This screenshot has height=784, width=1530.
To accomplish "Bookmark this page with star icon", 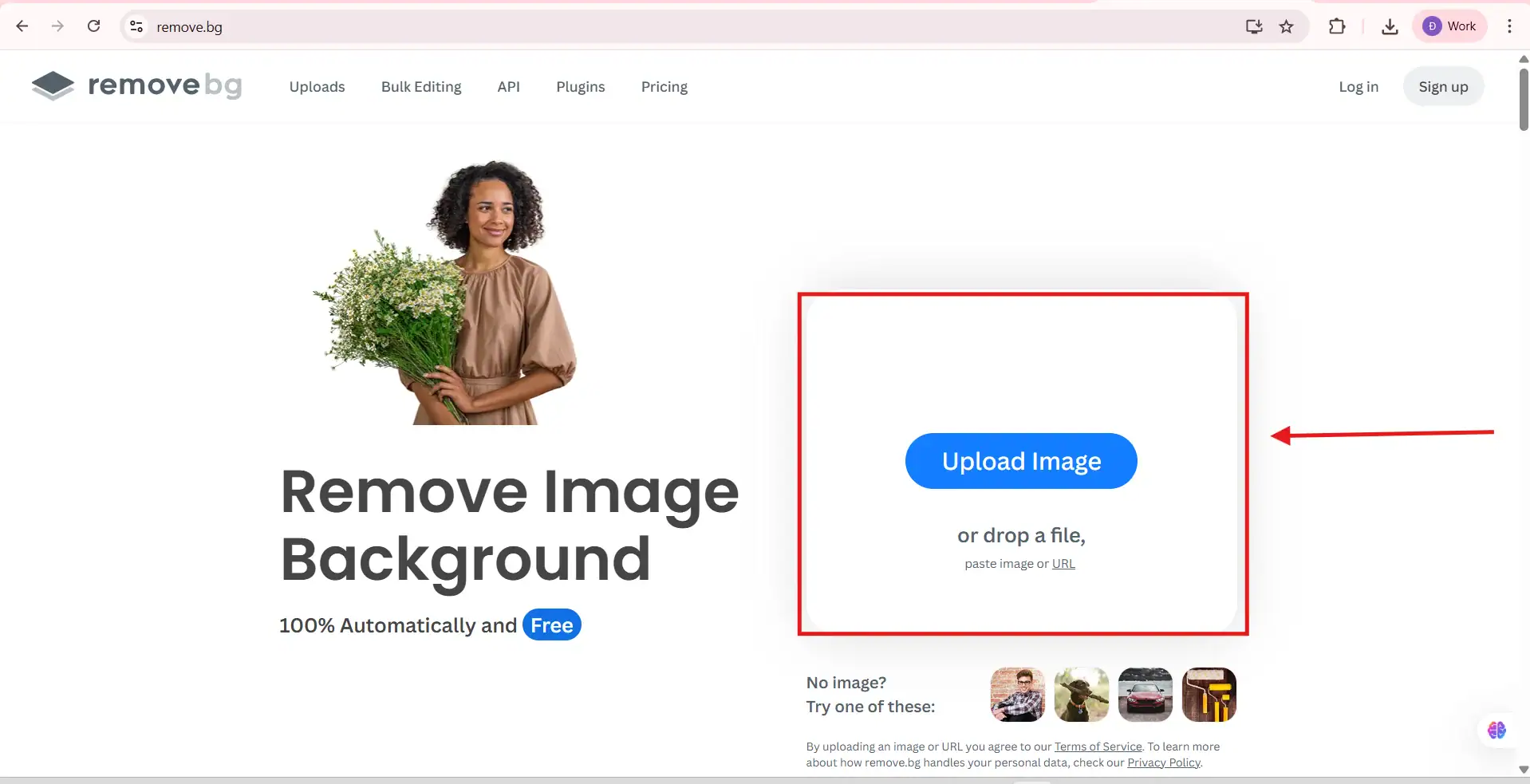I will [x=1286, y=26].
